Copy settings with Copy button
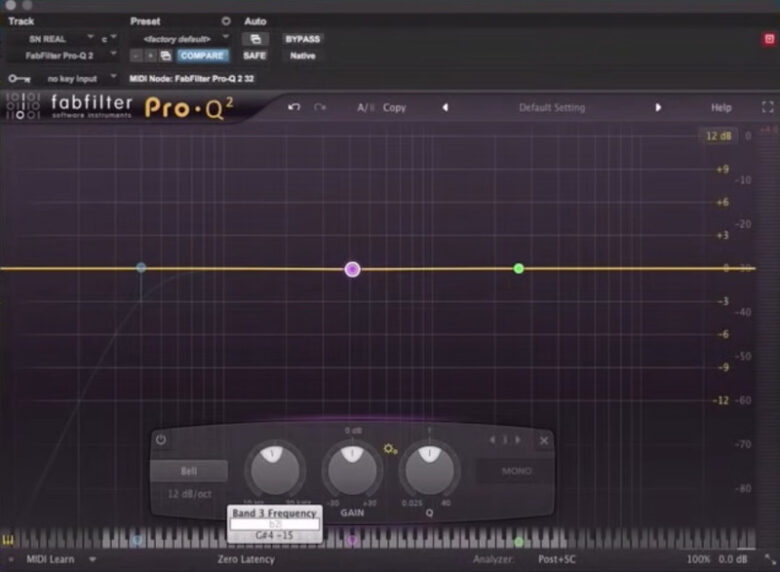Screen dimensions: 780x572 pyautogui.click(x=394, y=107)
